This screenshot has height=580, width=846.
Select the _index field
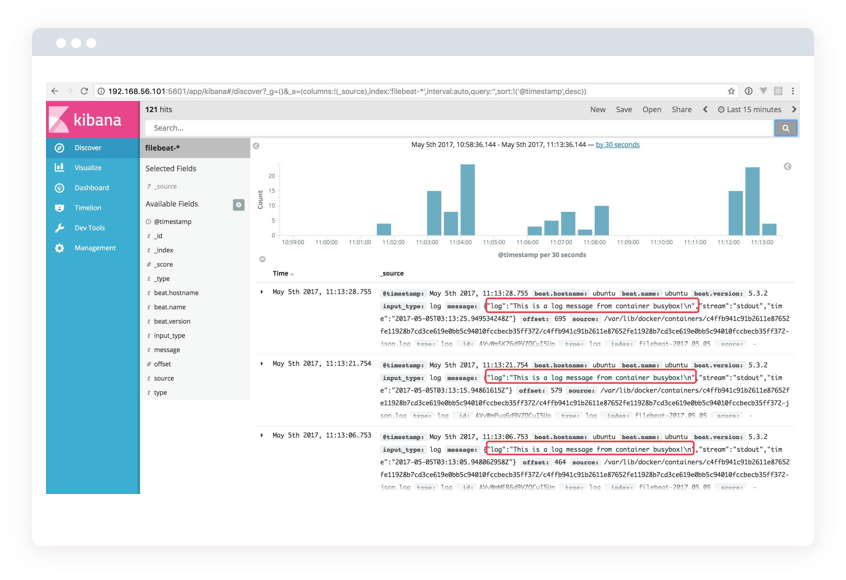pyautogui.click(x=163, y=250)
